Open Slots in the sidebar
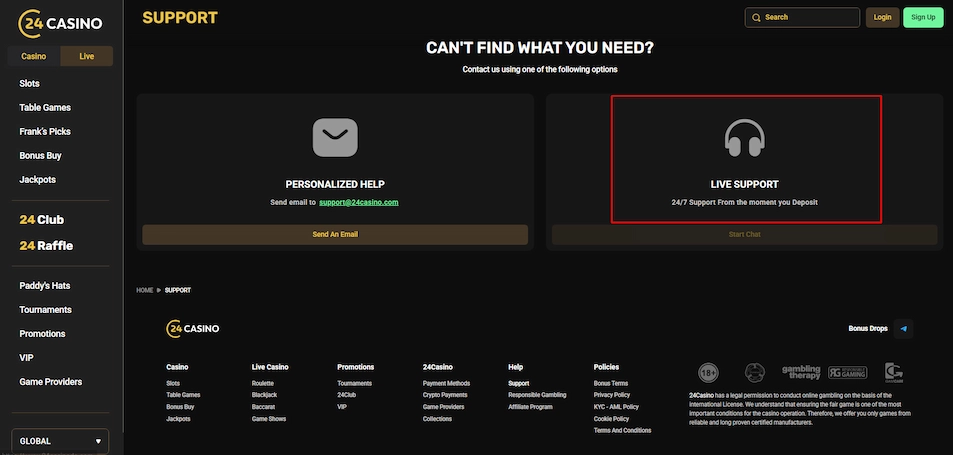The height and width of the screenshot is (455, 953). tap(29, 83)
